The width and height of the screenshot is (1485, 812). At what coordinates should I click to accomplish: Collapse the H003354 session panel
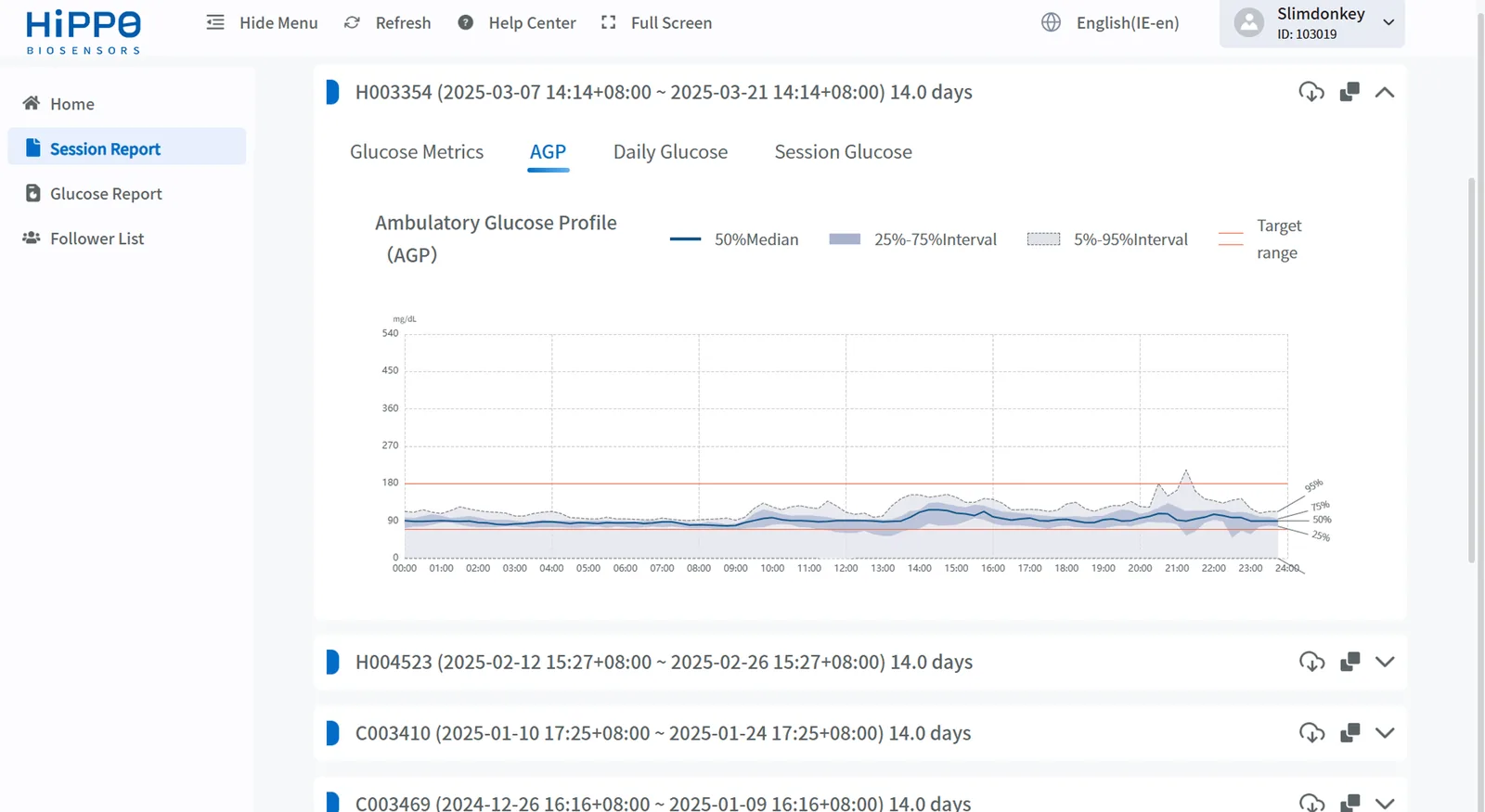[1385, 92]
